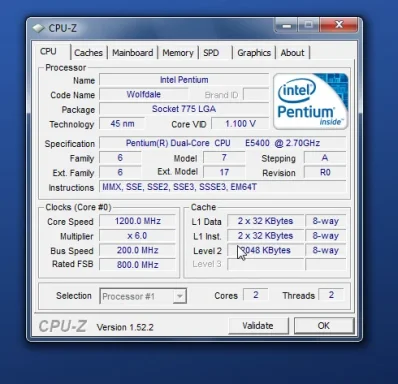
Task: Click the Cores count value
Action: pos(256,295)
